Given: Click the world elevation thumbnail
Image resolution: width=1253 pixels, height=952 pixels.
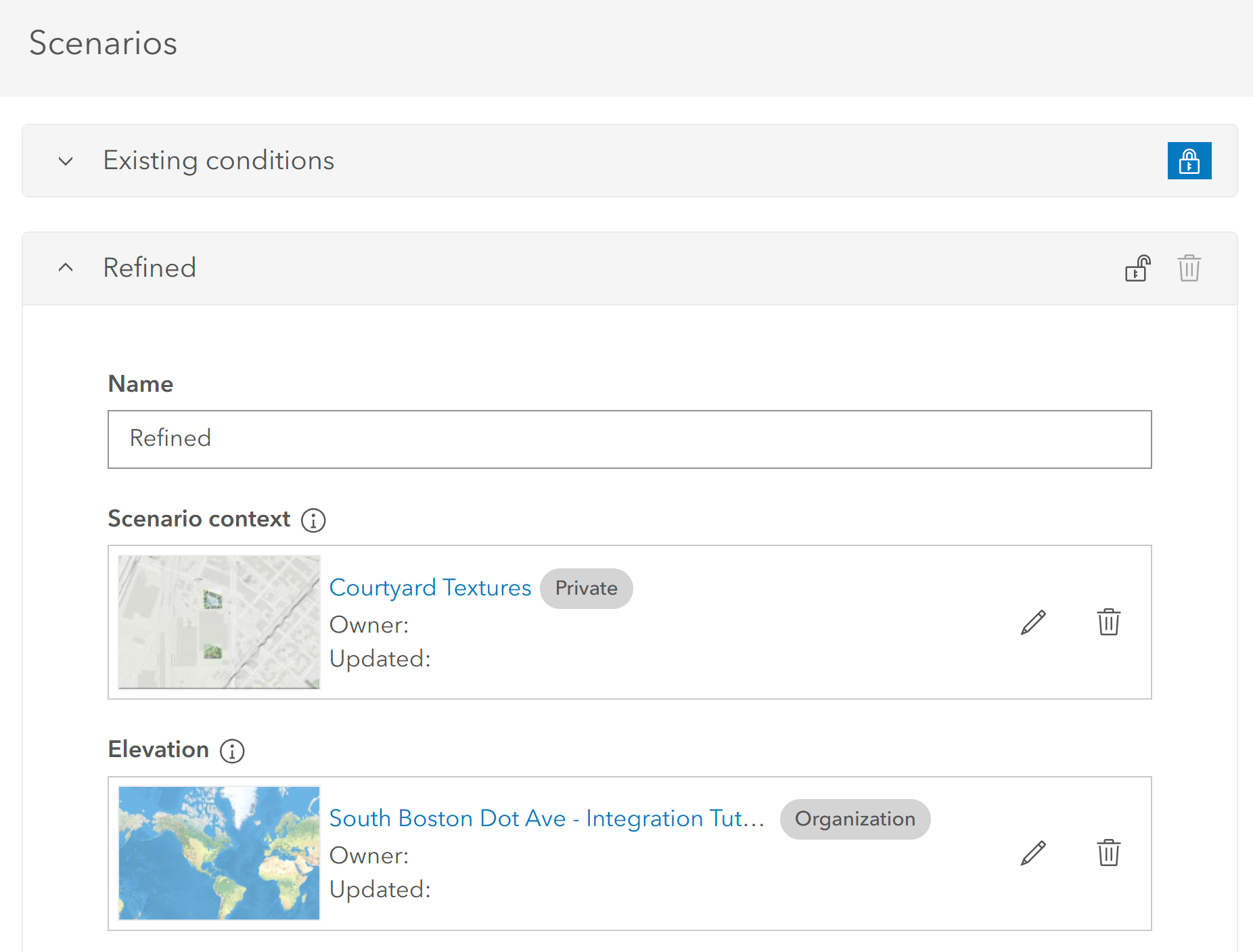Looking at the screenshot, I should click(x=219, y=853).
